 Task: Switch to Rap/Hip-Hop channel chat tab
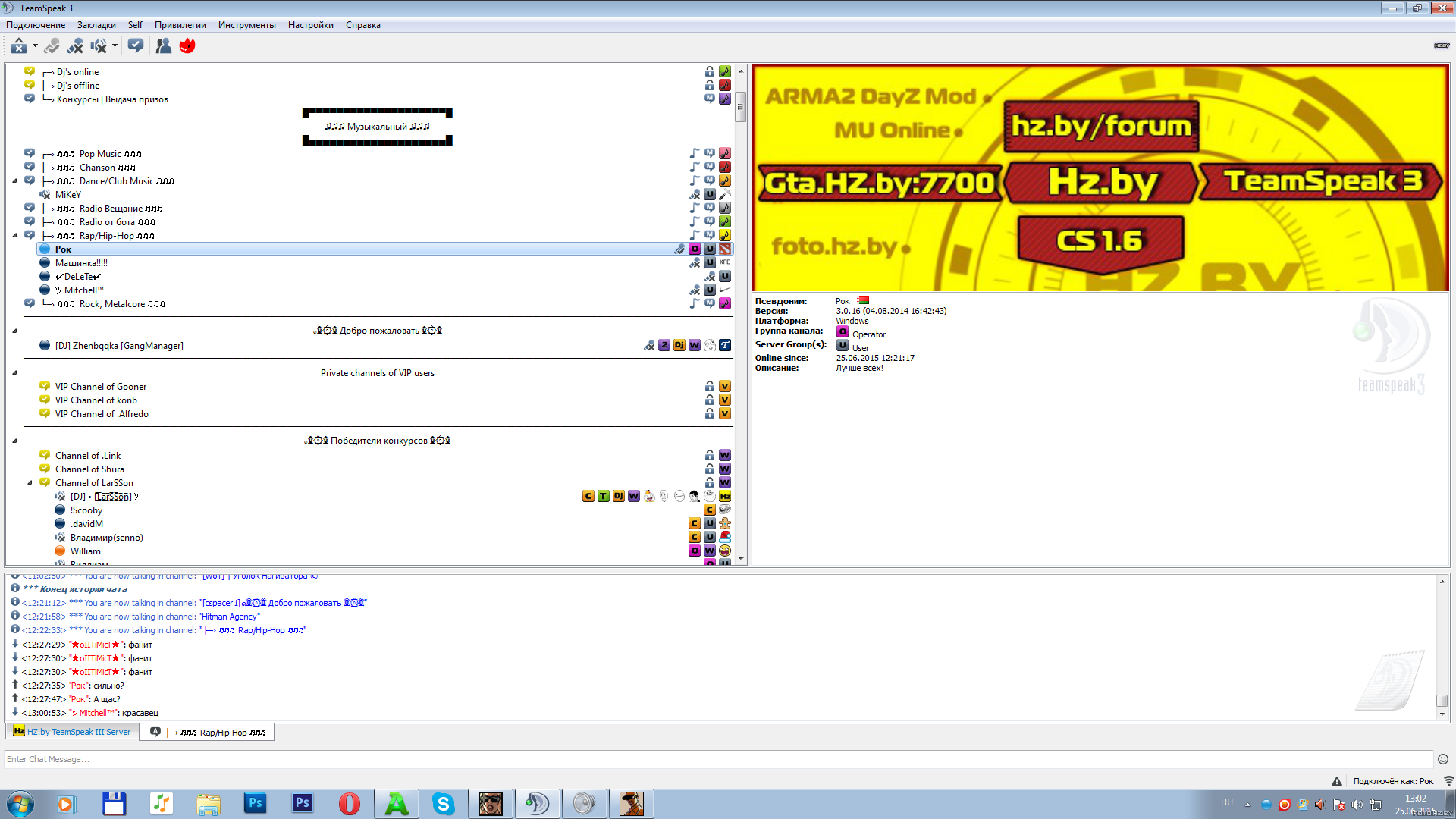coord(209,733)
